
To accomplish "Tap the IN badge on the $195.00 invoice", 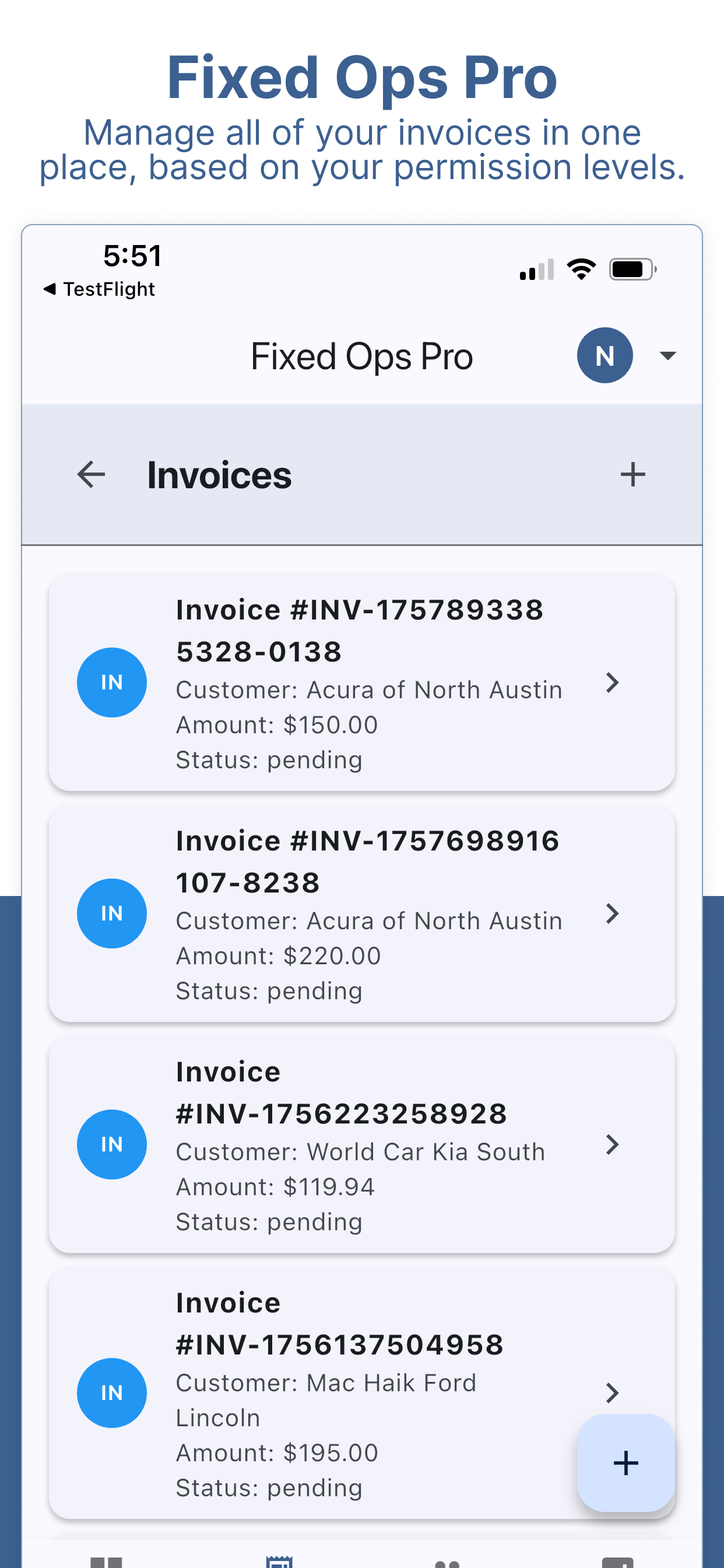I will tap(112, 1392).
